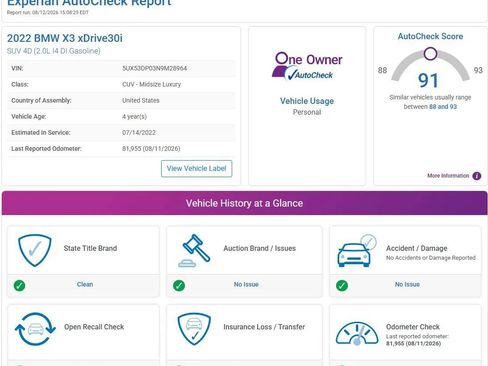Click No Issue under Auction Brand
The width and height of the screenshot is (488, 366).
point(246,284)
